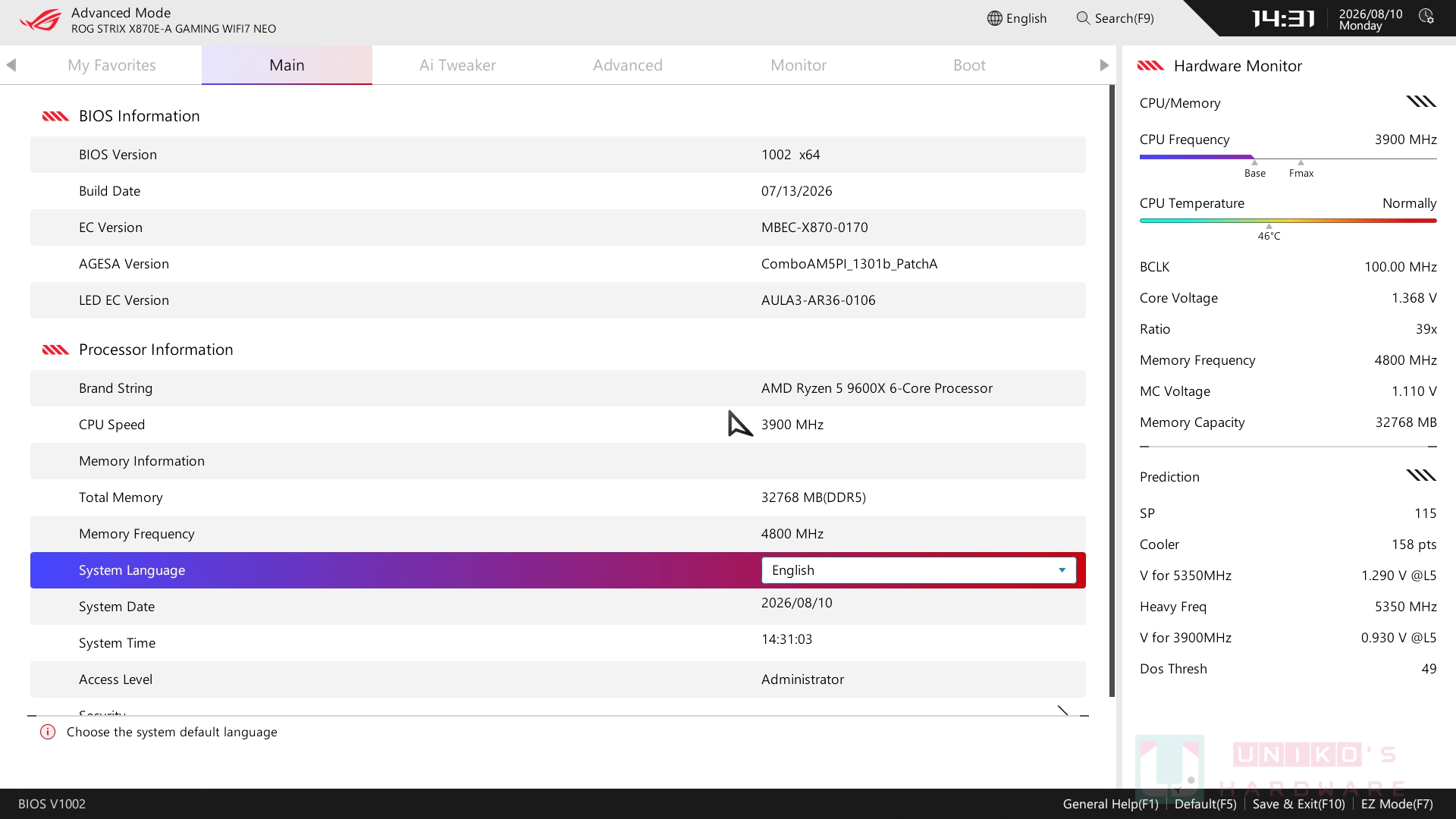This screenshot has width=1456, height=819.
Task: Collapse the CPU/Memory section stripes icon
Action: [x=1421, y=102]
